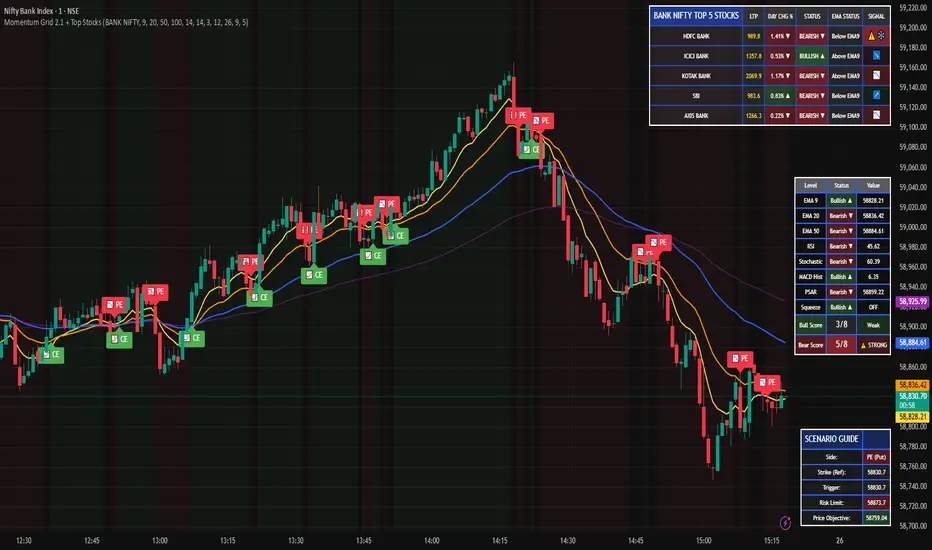The image size is (932, 550).
Task: Click the 12:30 label on the time axis
Action: click(x=24, y=540)
